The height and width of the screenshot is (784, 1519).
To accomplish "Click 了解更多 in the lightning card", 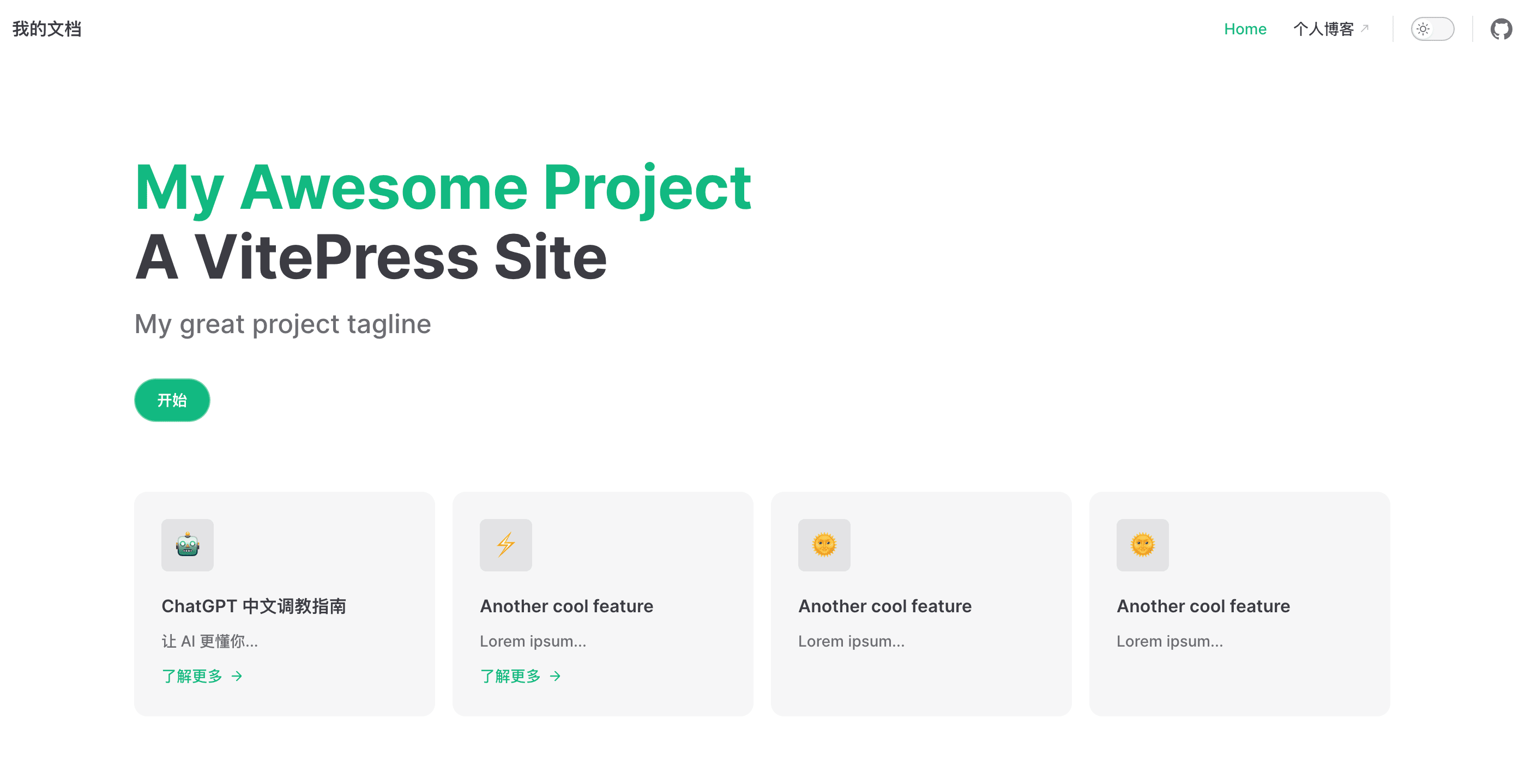I will tap(511, 676).
